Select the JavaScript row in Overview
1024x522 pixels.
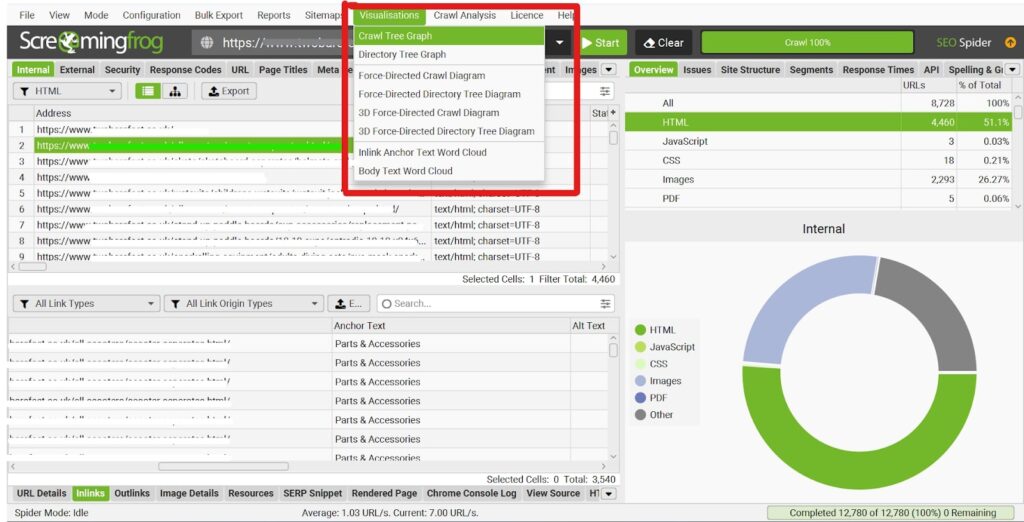(x=818, y=142)
